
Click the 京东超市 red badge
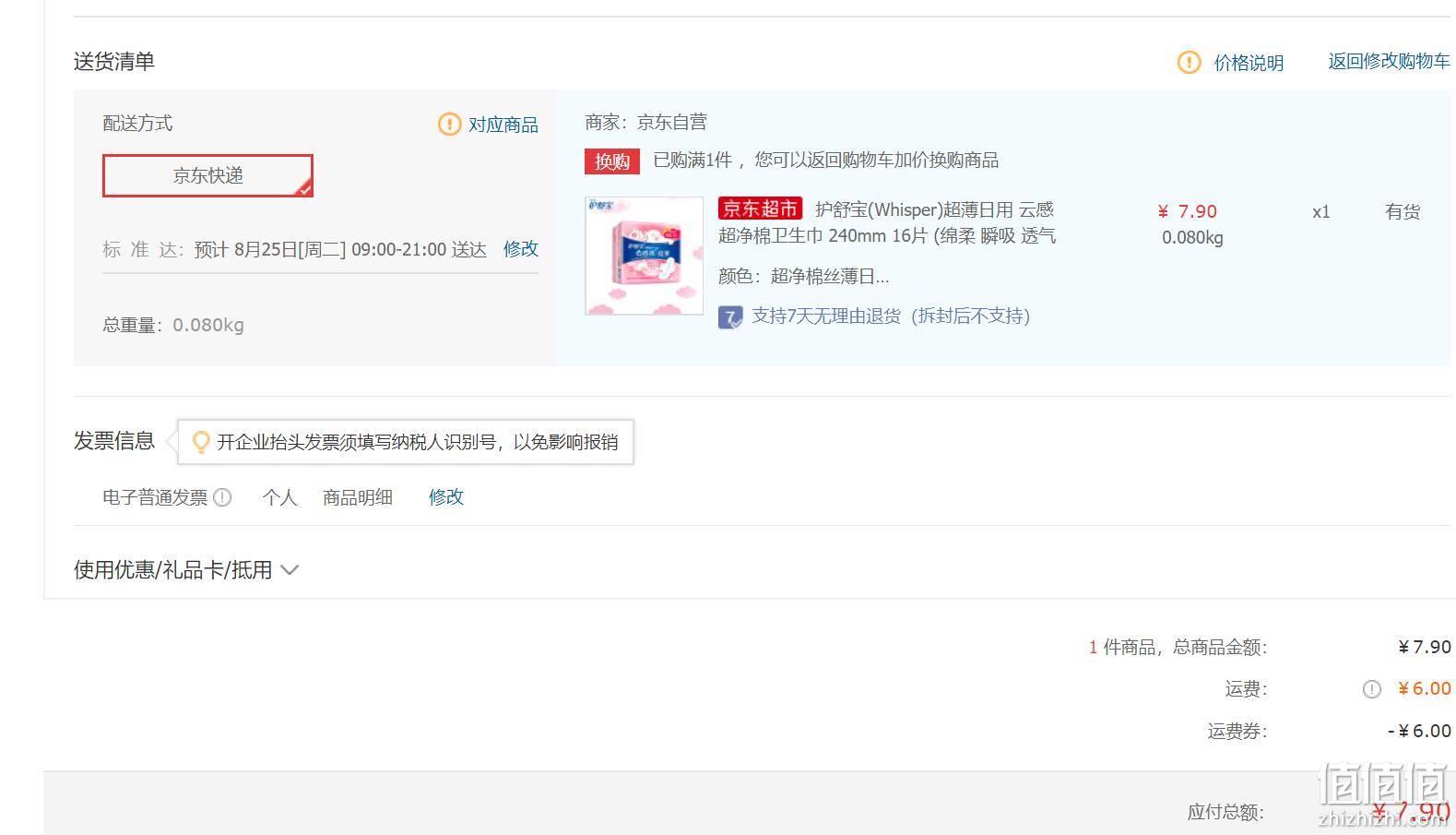tap(760, 209)
